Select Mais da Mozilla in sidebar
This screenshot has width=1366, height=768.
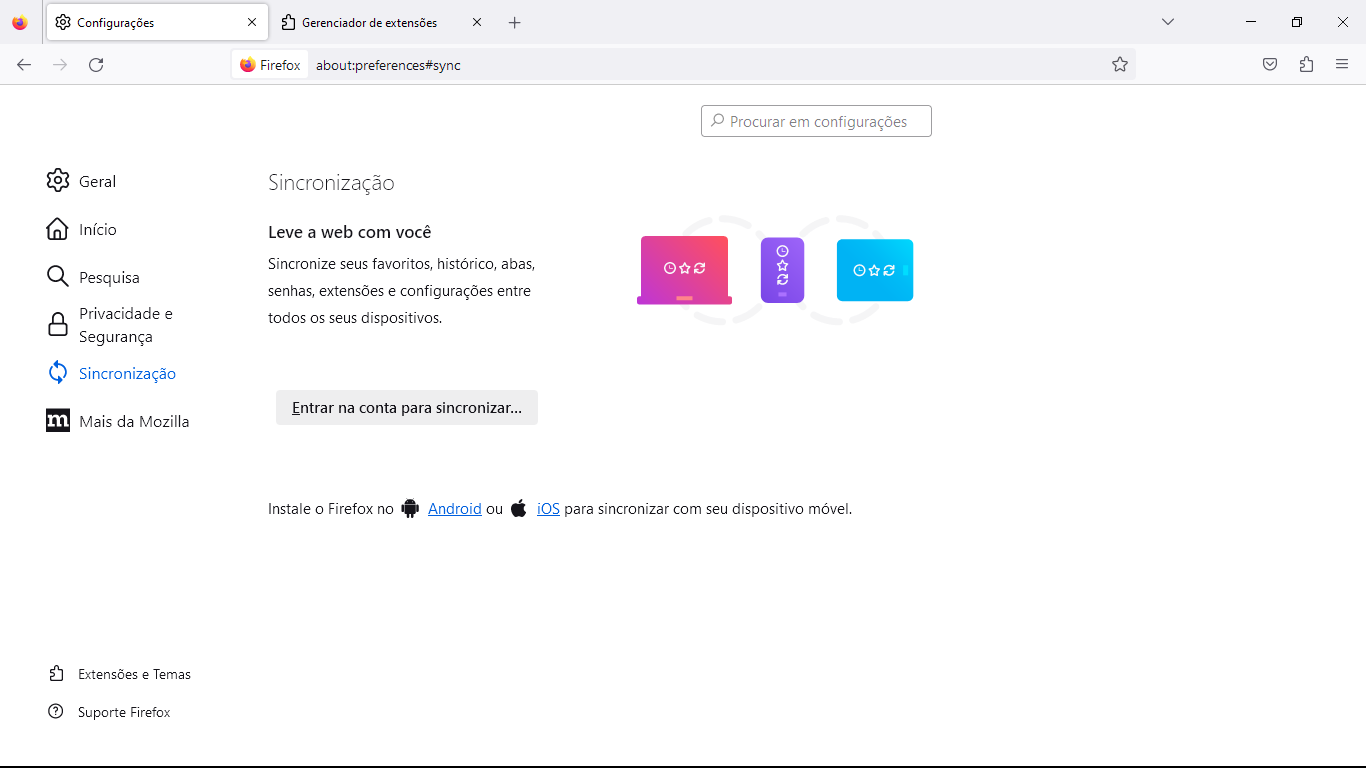[133, 421]
